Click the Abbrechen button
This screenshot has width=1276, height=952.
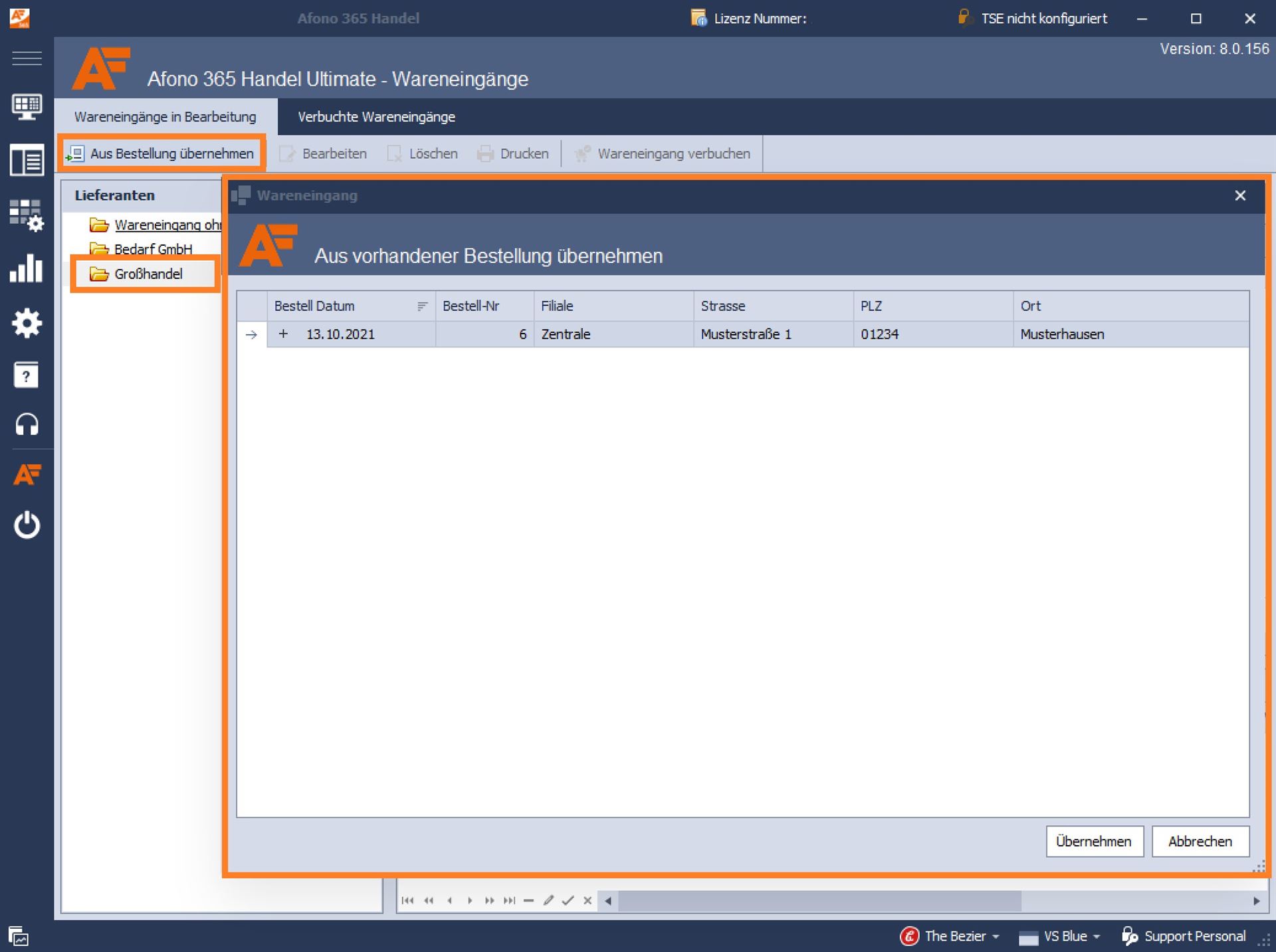tap(1200, 842)
